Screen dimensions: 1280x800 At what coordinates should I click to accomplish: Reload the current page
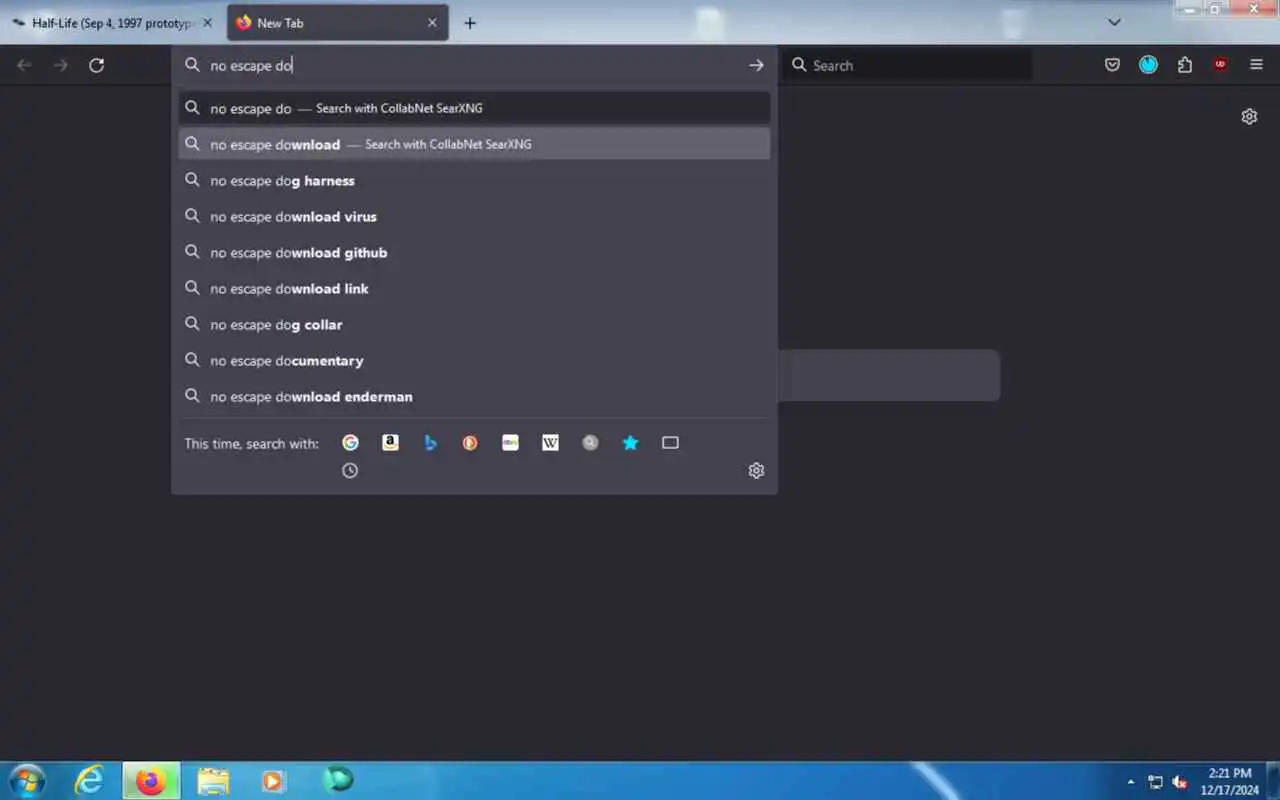pos(96,65)
